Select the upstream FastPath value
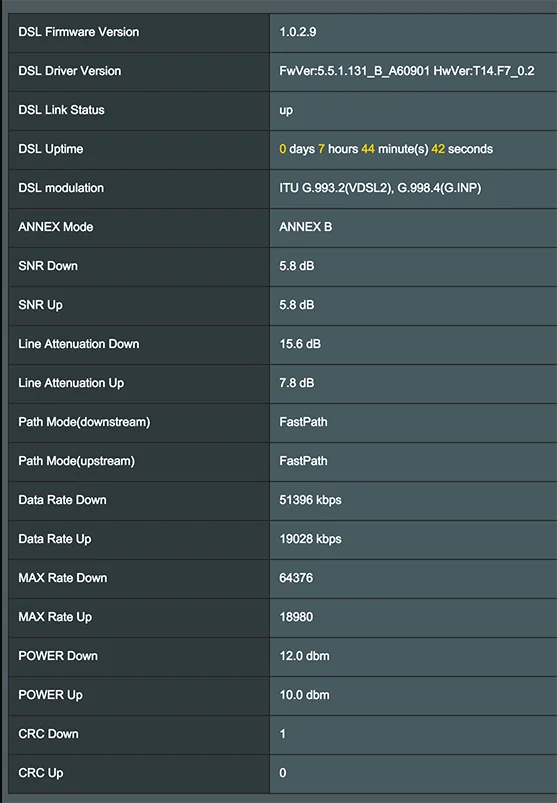 pyautogui.click(x=303, y=461)
